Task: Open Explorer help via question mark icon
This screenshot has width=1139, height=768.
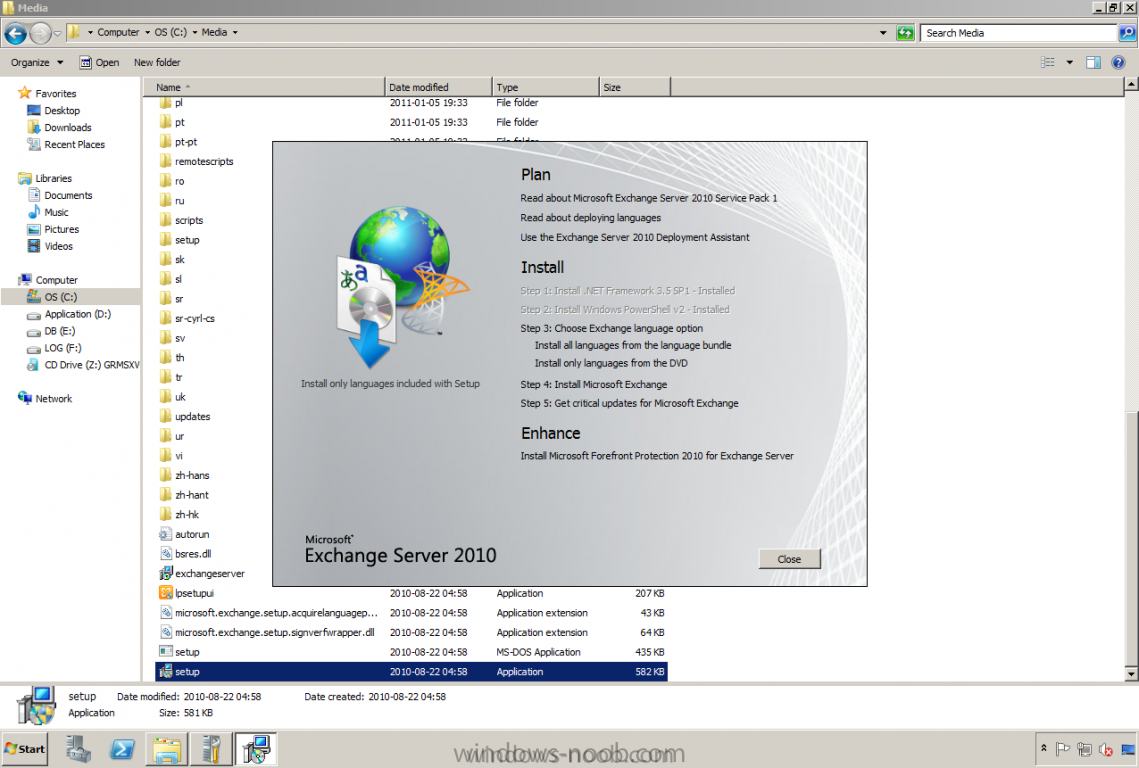Action: click(1119, 62)
